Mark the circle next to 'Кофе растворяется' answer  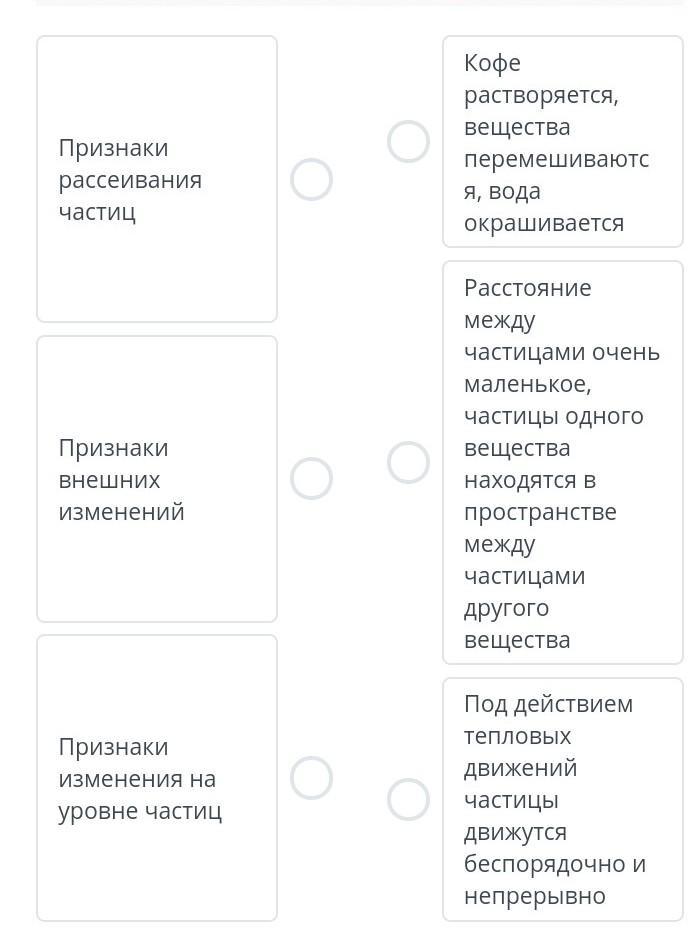(x=408, y=142)
